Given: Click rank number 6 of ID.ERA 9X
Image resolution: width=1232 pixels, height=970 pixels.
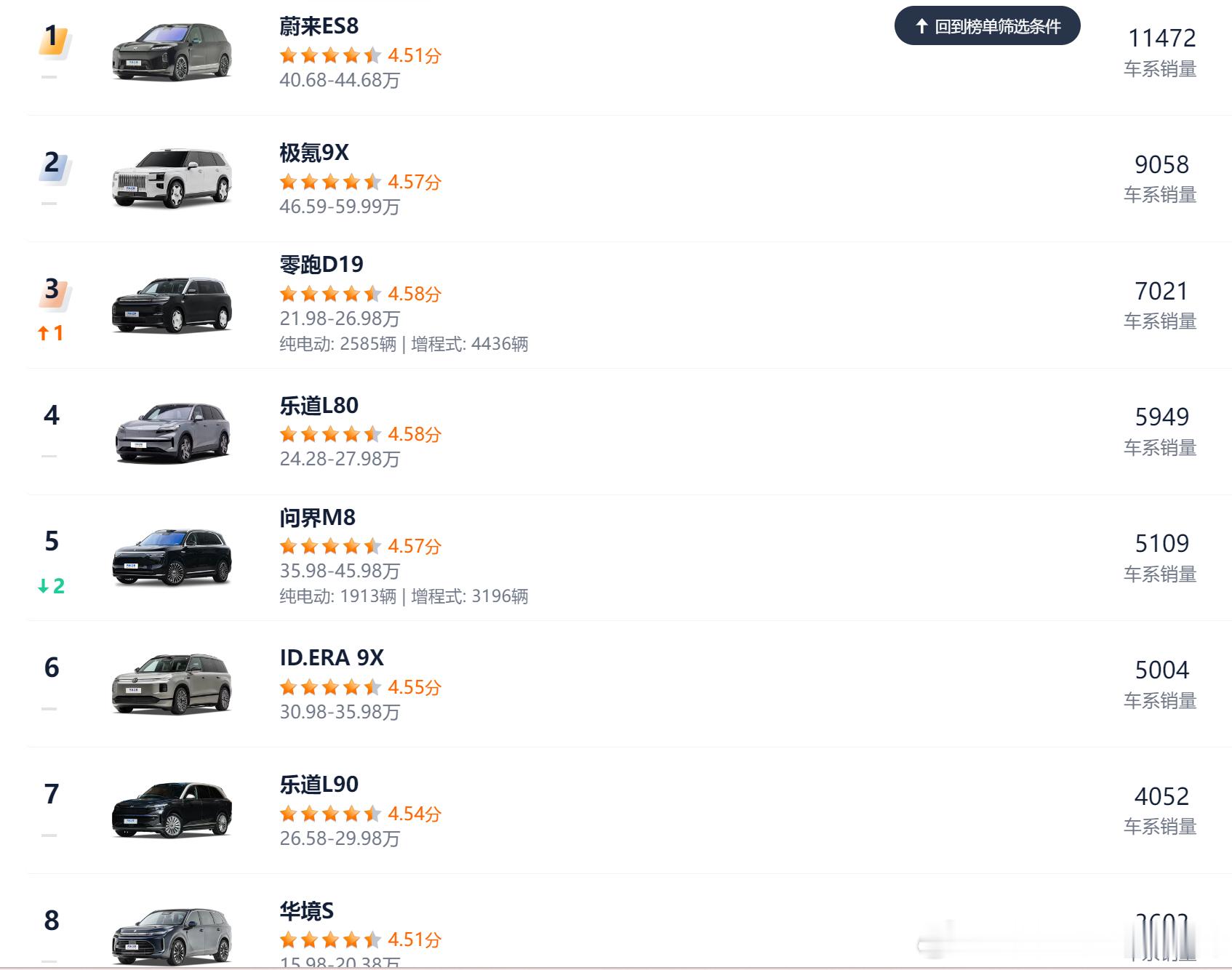Looking at the screenshot, I should tap(52, 668).
